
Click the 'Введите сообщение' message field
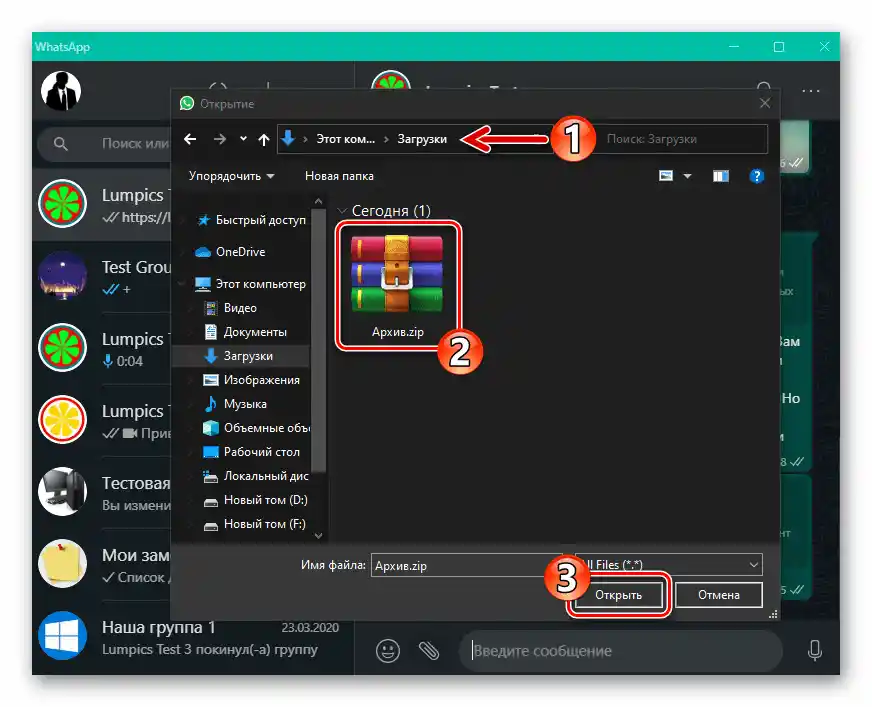(620, 650)
